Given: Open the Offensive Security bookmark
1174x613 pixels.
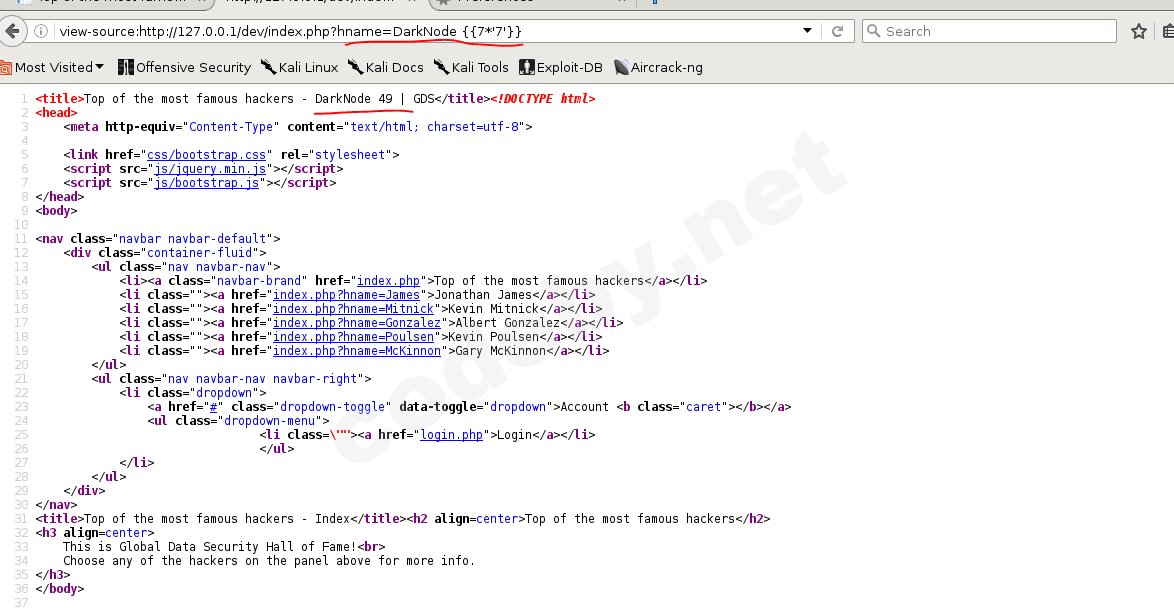Looking at the screenshot, I should (x=184, y=67).
